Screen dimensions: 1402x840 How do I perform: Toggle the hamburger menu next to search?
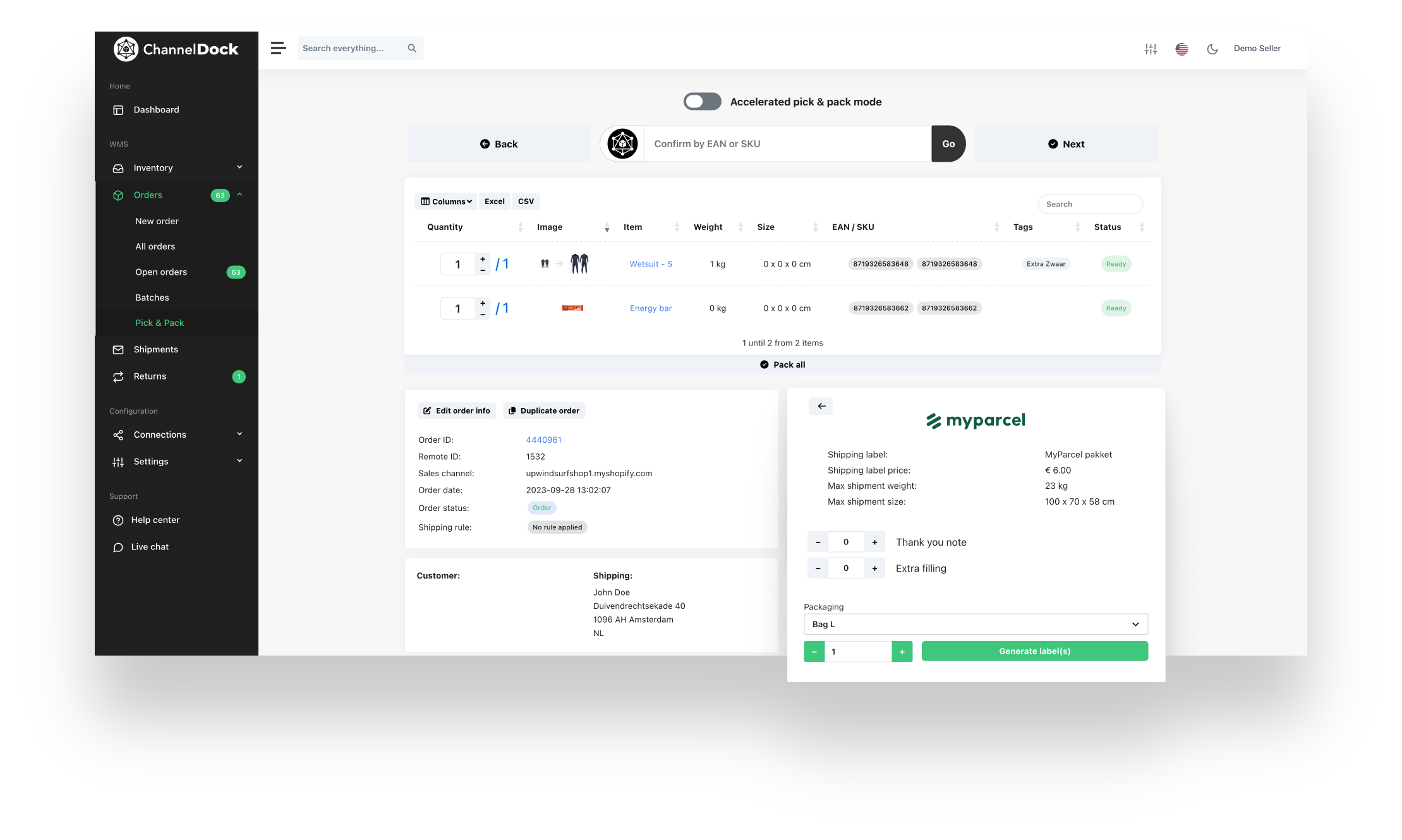(x=278, y=48)
